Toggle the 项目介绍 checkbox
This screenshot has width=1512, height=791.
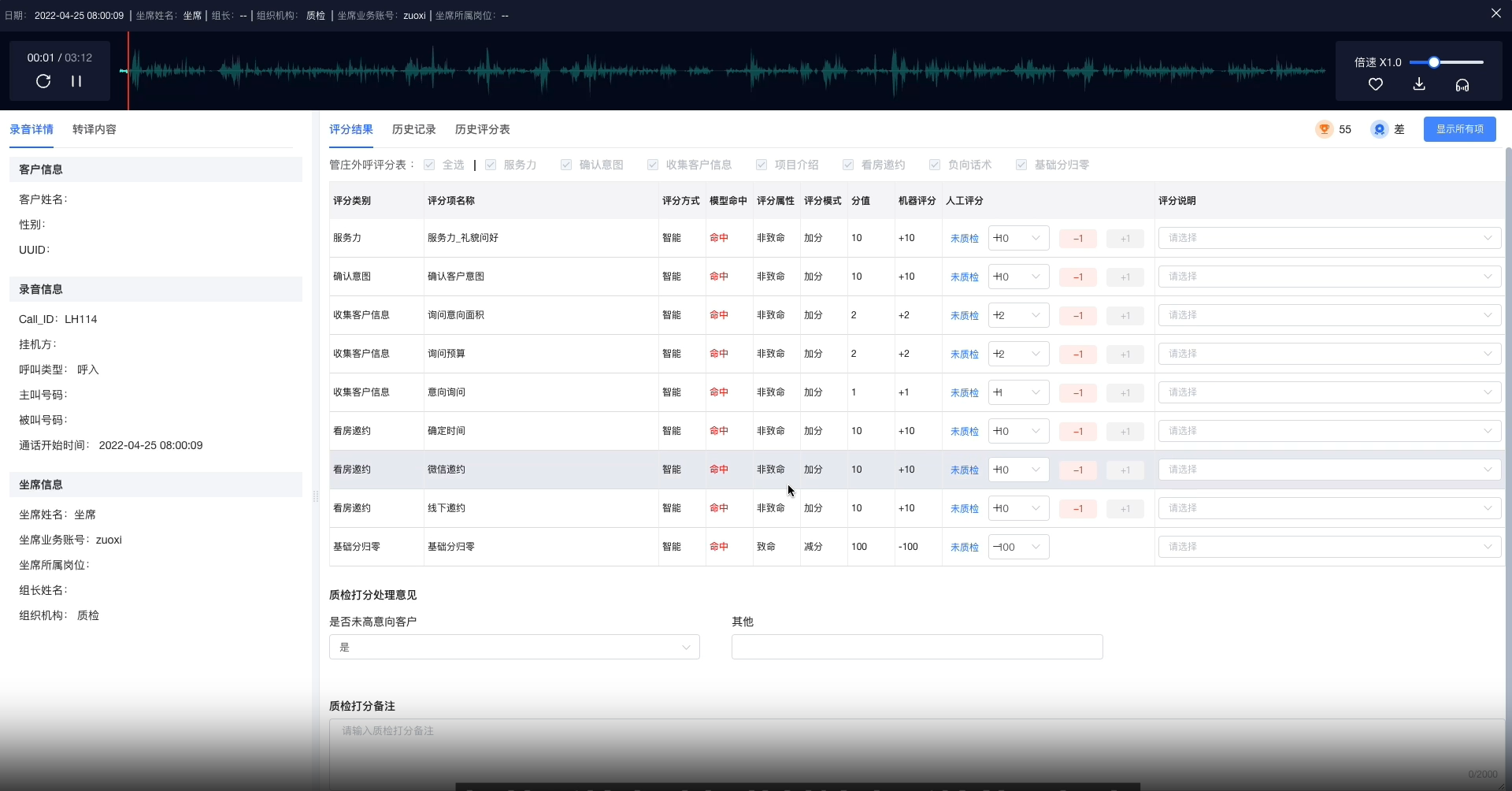click(x=762, y=165)
